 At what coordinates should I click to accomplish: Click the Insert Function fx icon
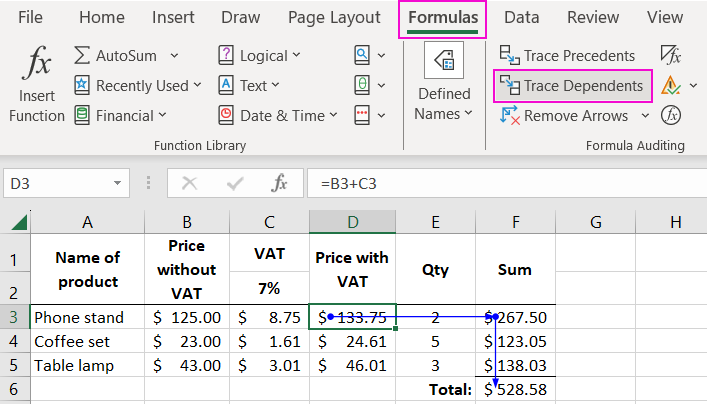pyautogui.click(x=37, y=66)
